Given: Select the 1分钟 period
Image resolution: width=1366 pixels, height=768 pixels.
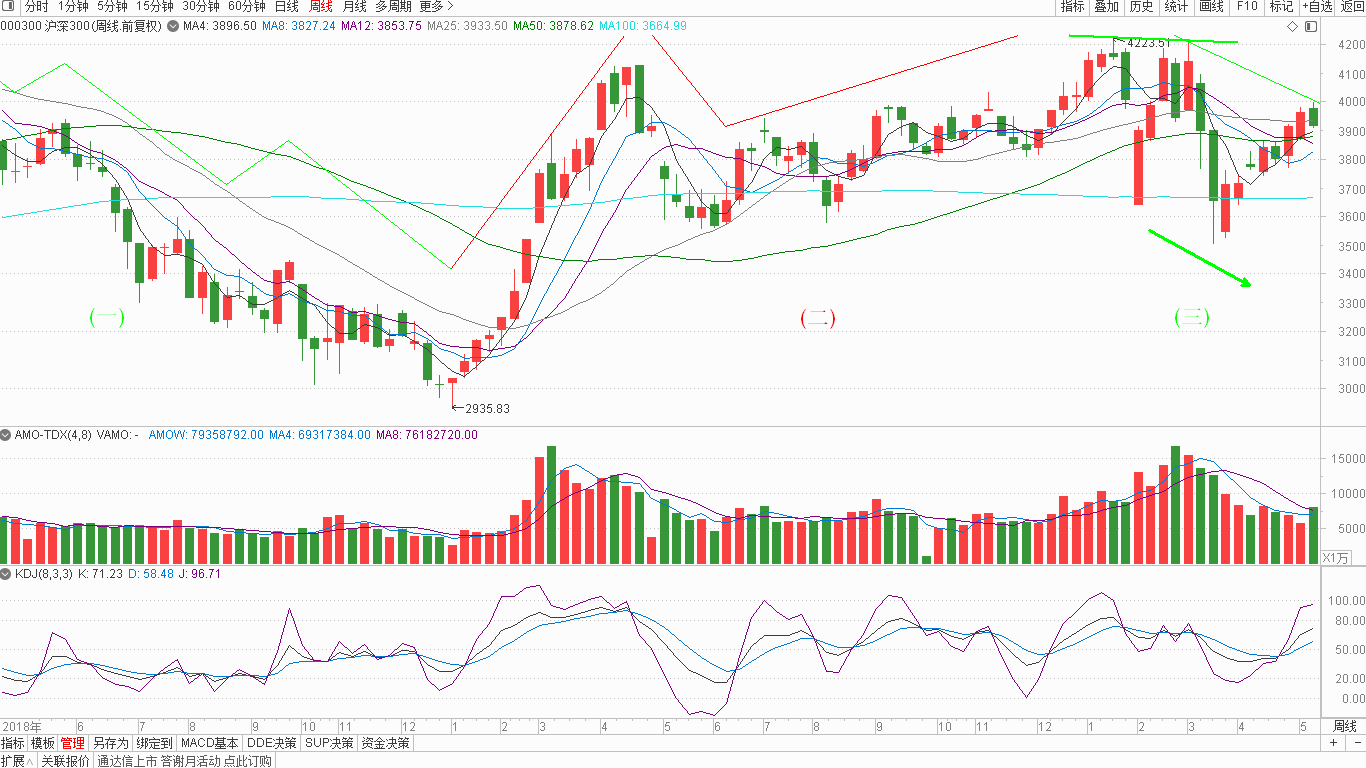Looking at the screenshot, I should 73,6.
